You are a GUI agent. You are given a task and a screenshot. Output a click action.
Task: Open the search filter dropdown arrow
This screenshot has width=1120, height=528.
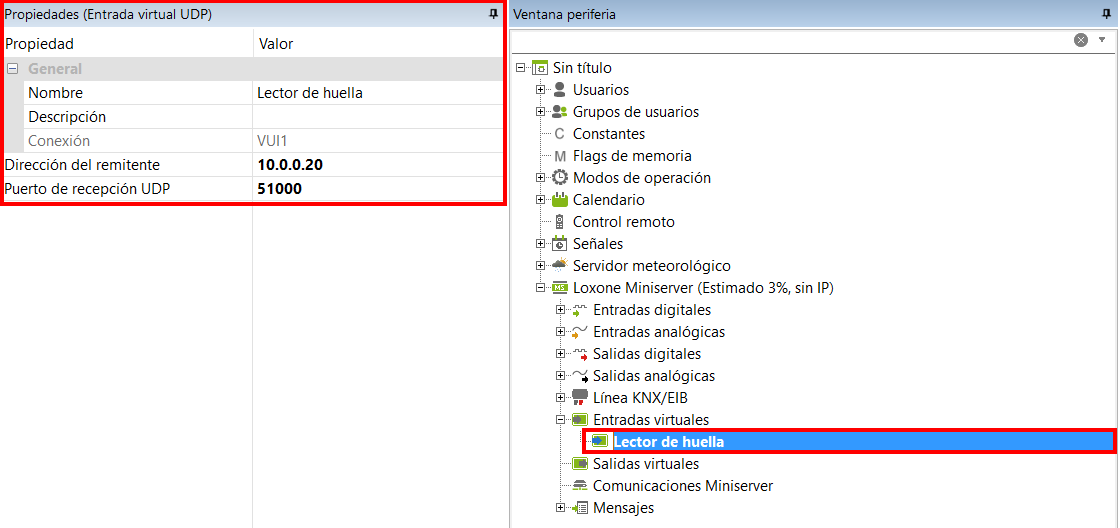click(1102, 40)
